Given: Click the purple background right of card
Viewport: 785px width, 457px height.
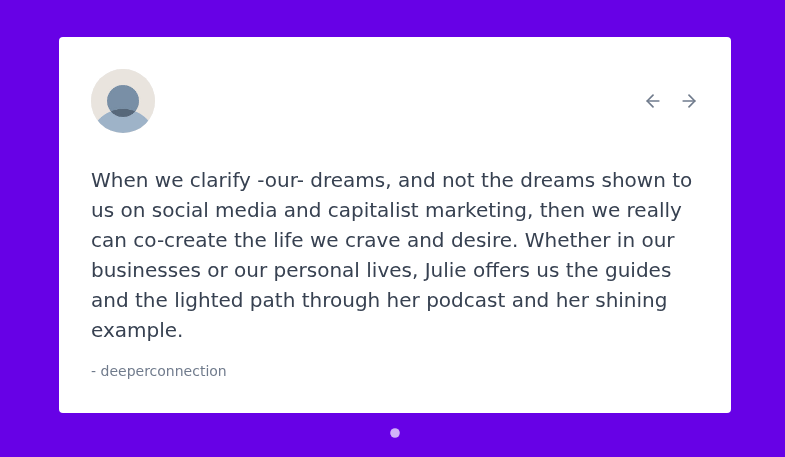Looking at the screenshot, I should [x=758, y=228].
